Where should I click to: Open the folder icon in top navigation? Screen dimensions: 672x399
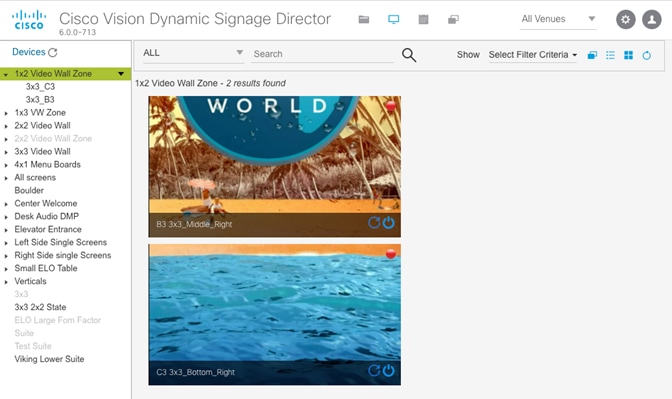[364, 19]
